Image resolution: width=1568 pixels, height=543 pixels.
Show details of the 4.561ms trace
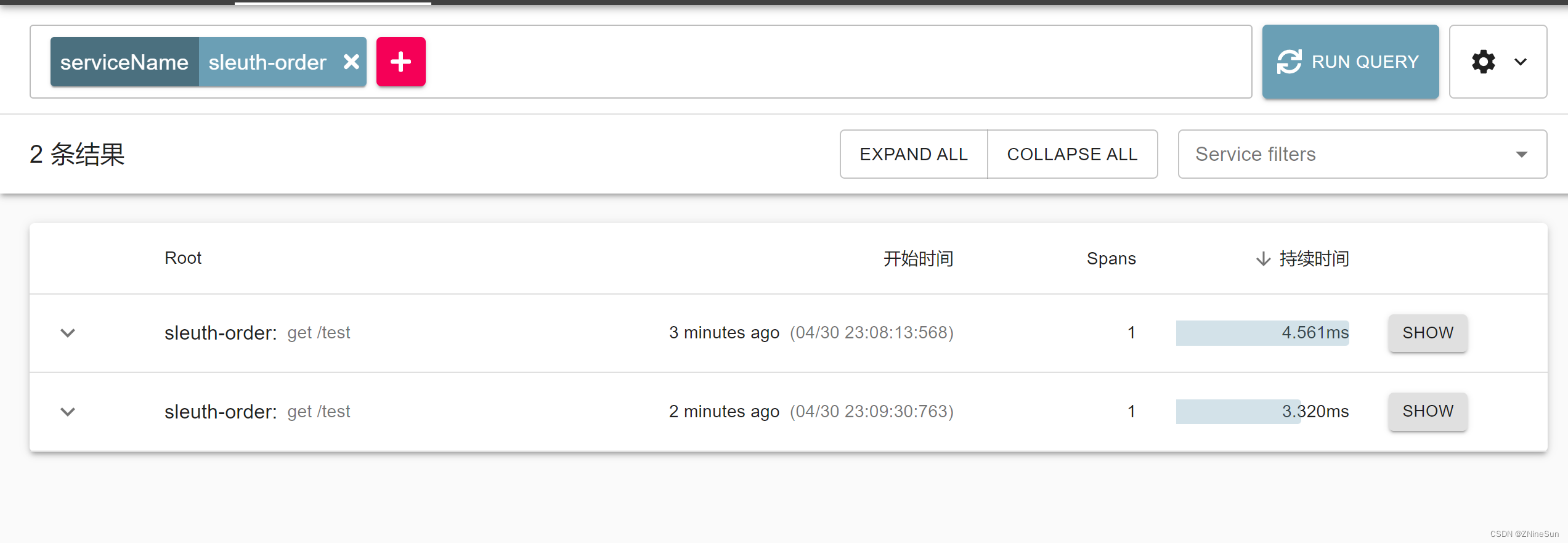click(1427, 333)
